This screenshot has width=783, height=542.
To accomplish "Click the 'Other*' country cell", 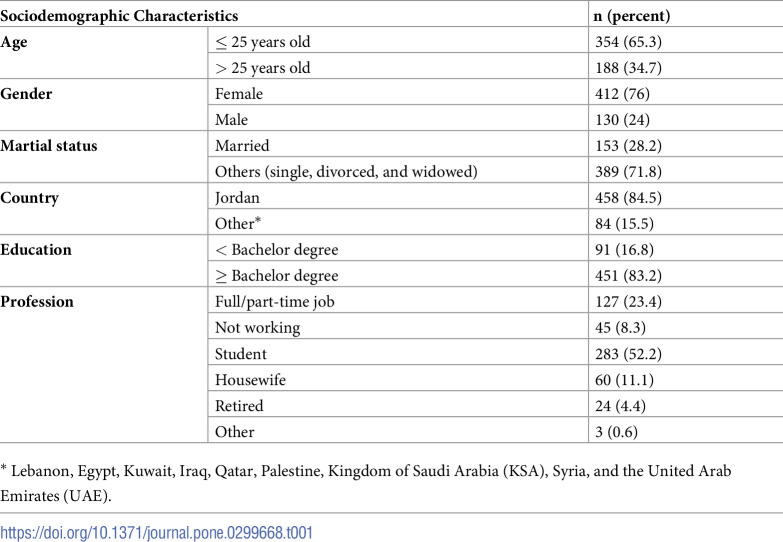I will pyautogui.click(x=238, y=223).
